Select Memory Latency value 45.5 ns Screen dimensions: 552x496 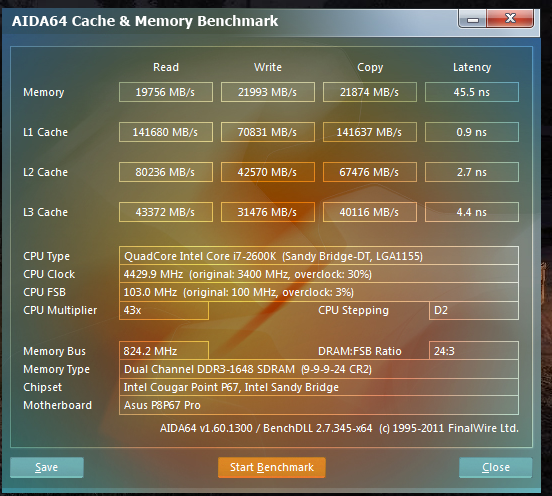coord(472,92)
